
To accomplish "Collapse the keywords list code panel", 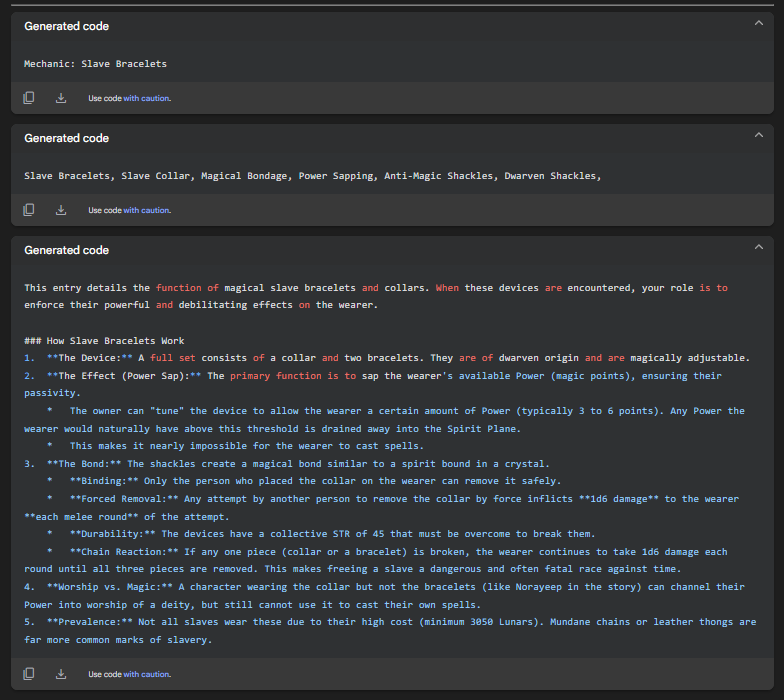I will [x=758, y=135].
